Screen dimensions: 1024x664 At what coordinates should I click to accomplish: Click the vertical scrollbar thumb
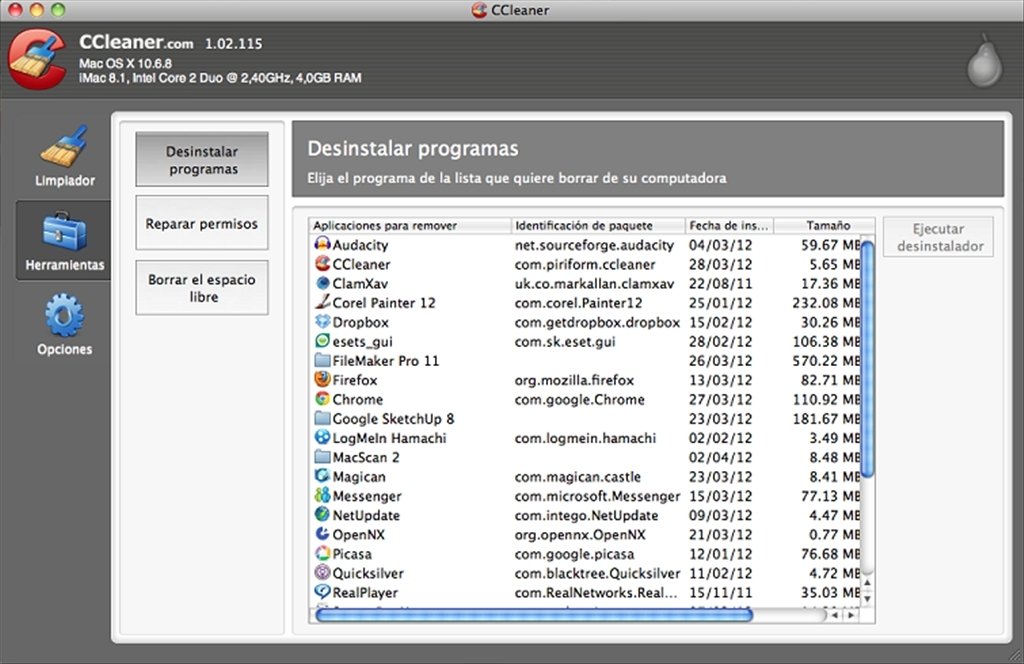[x=867, y=359]
